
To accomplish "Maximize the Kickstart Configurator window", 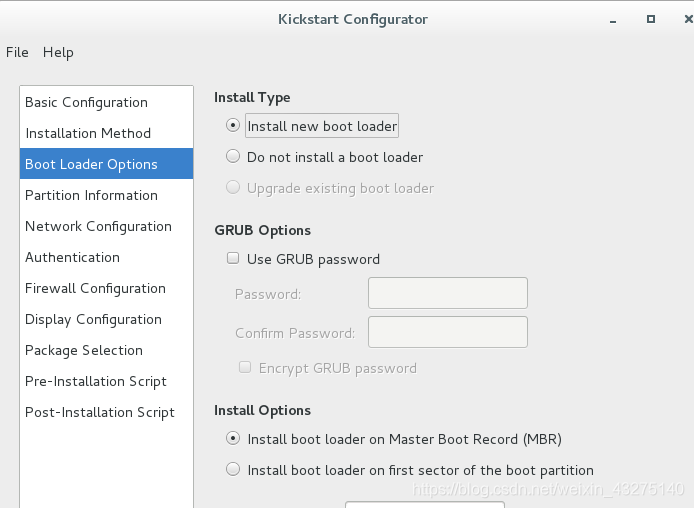I will [650, 19].
